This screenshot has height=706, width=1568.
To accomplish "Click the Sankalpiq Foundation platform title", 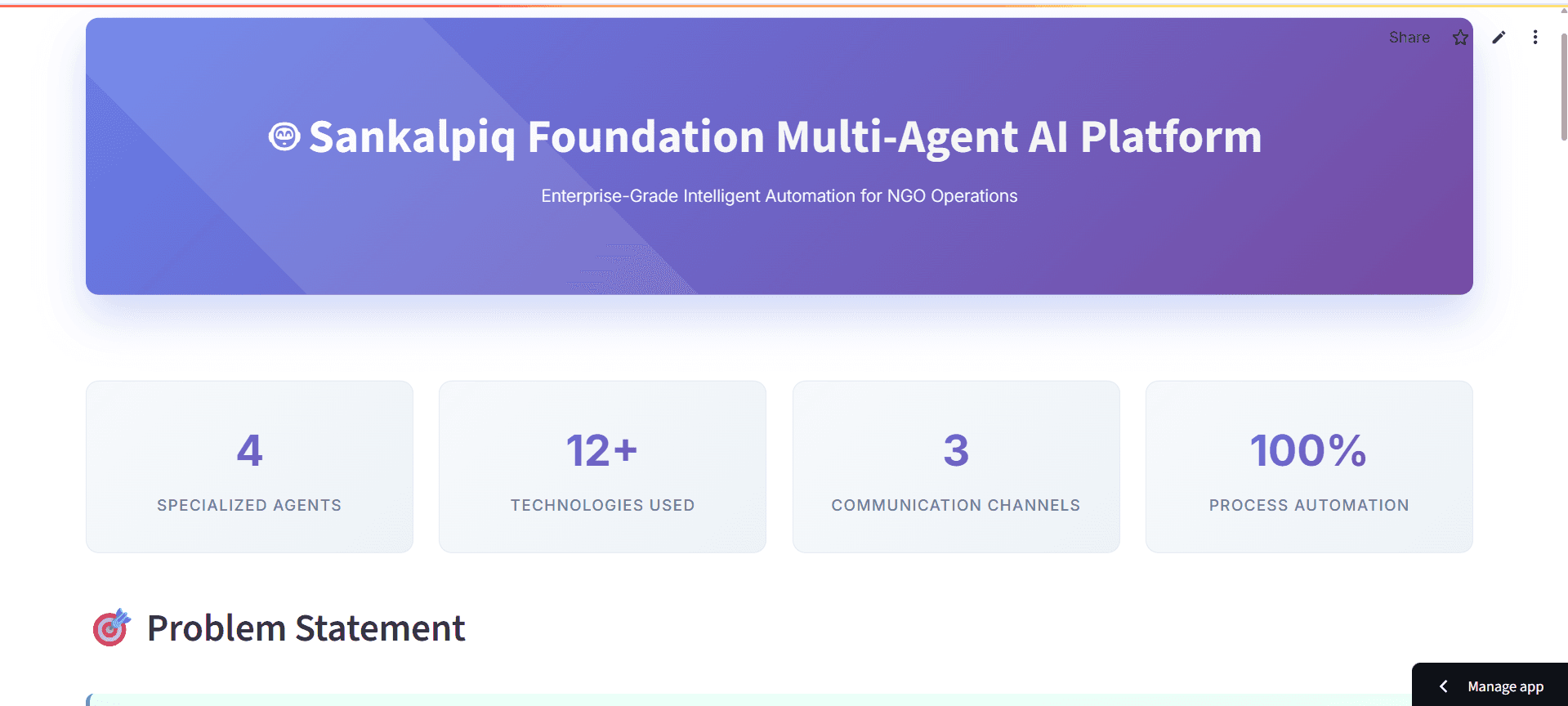I will coord(785,136).
